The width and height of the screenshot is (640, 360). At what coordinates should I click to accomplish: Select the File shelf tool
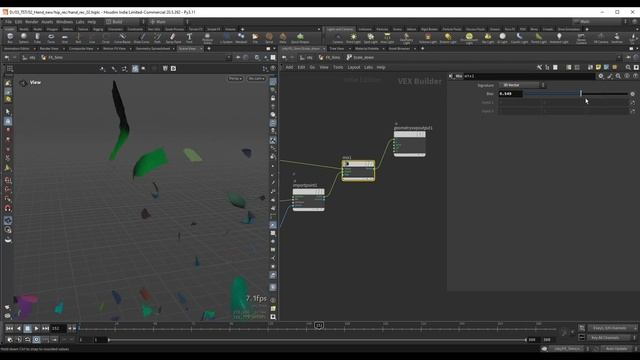click(x=255, y=38)
